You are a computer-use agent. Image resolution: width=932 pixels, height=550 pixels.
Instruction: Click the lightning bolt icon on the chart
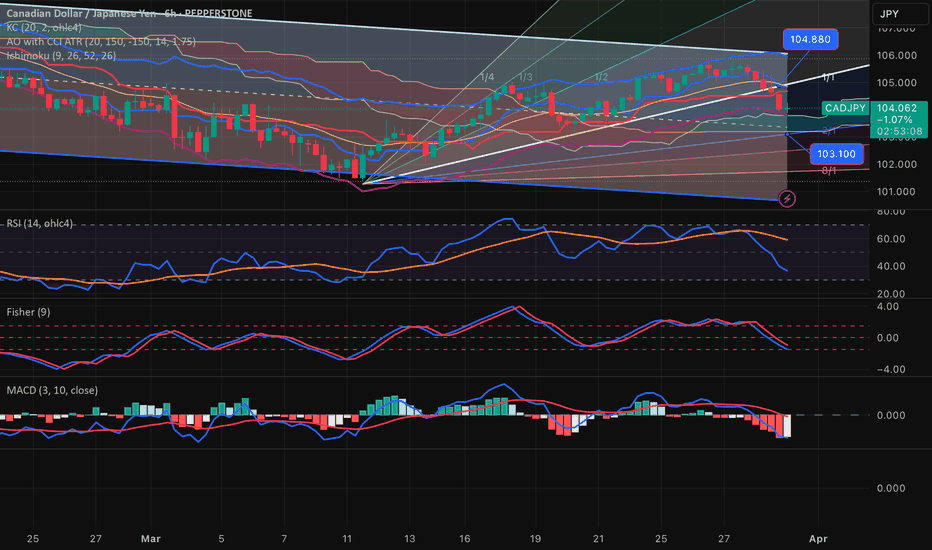pos(787,199)
